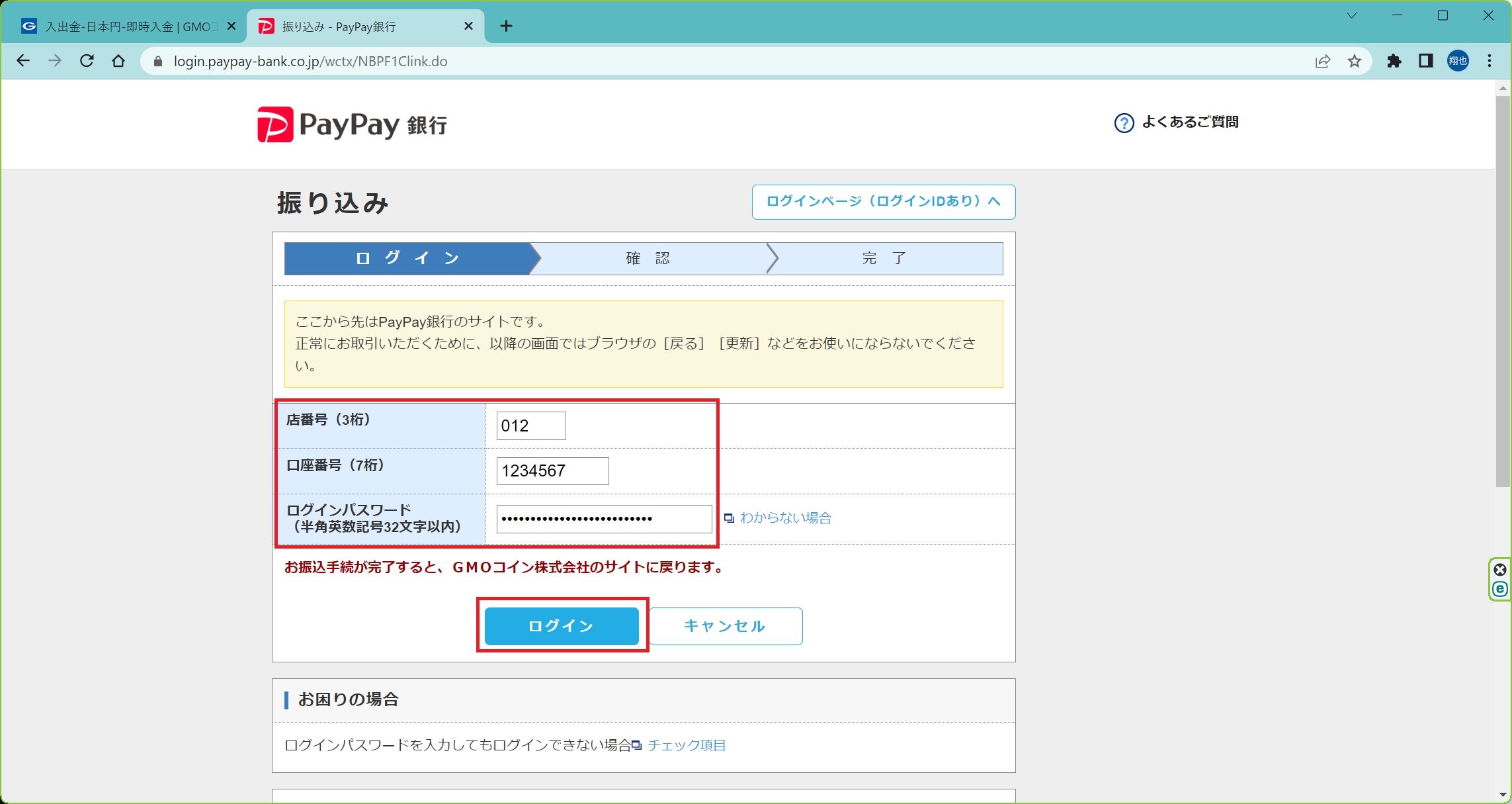This screenshot has height=804, width=1512.
Task: Open Chrome three-dot menu
Action: (1490, 61)
